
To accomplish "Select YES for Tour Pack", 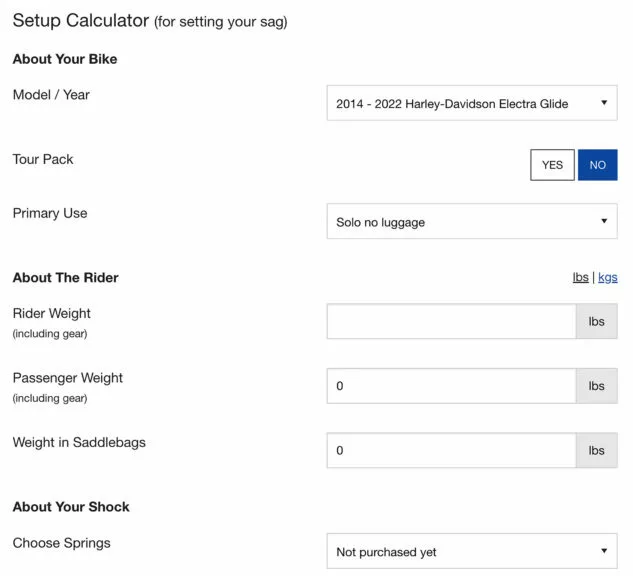I will tap(552, 165).
